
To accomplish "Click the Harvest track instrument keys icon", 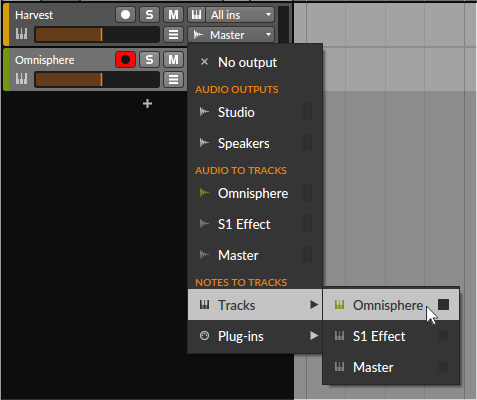I will coord(22,34).
